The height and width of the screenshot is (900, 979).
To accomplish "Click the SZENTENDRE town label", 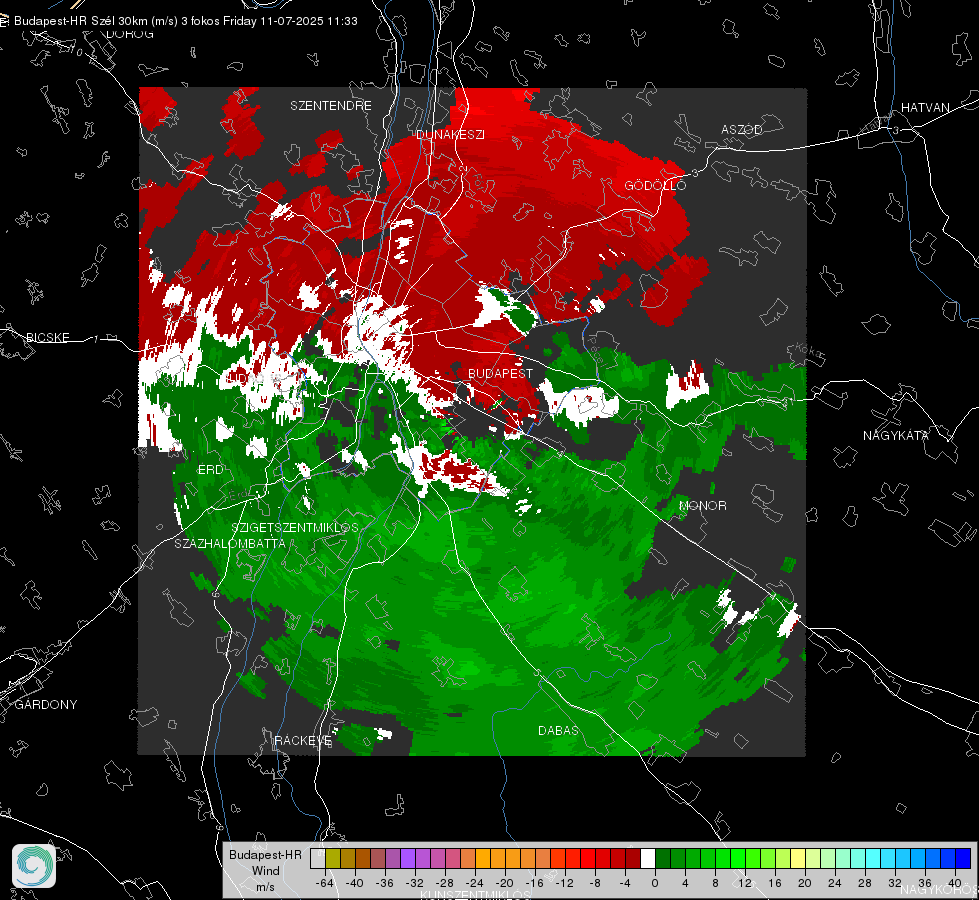I will pos(331,106).
